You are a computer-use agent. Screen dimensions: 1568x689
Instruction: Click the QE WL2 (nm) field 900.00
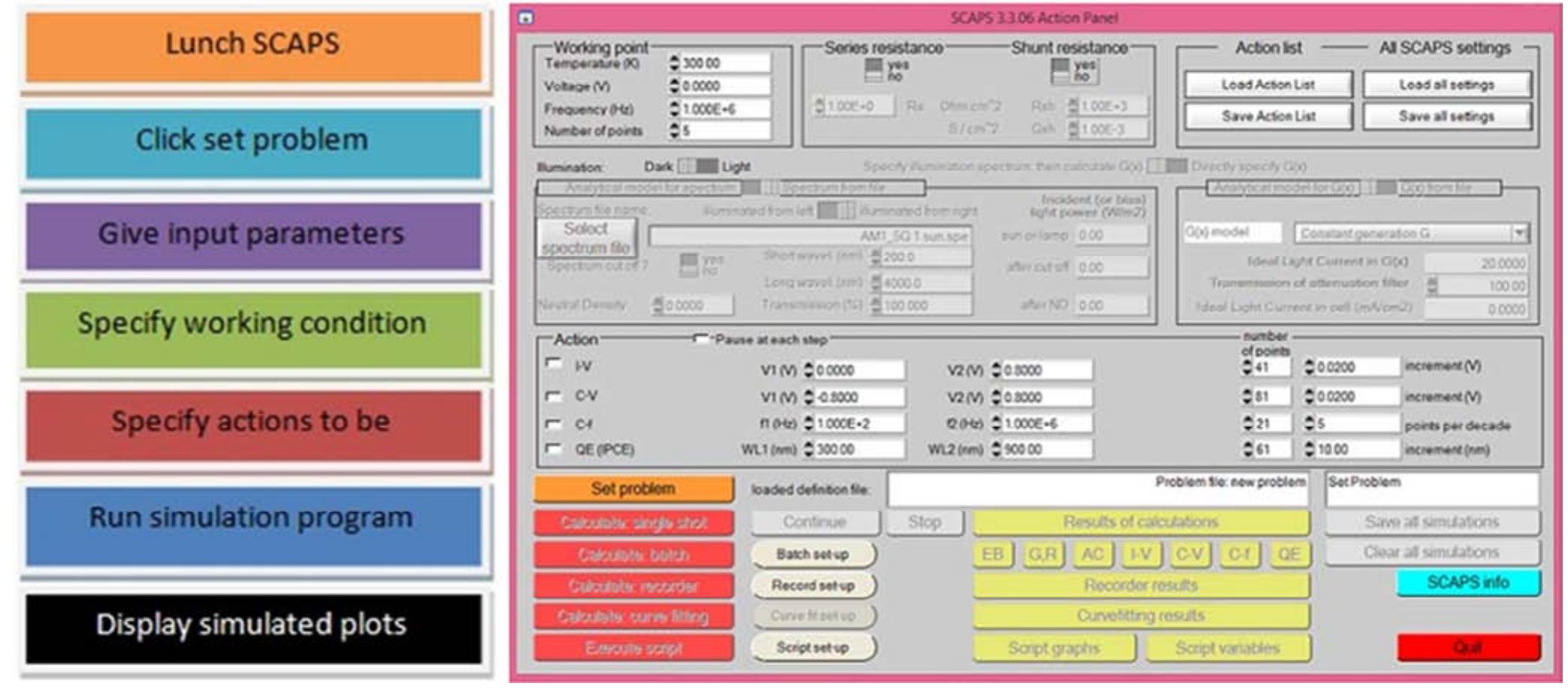click(1046, 449)
